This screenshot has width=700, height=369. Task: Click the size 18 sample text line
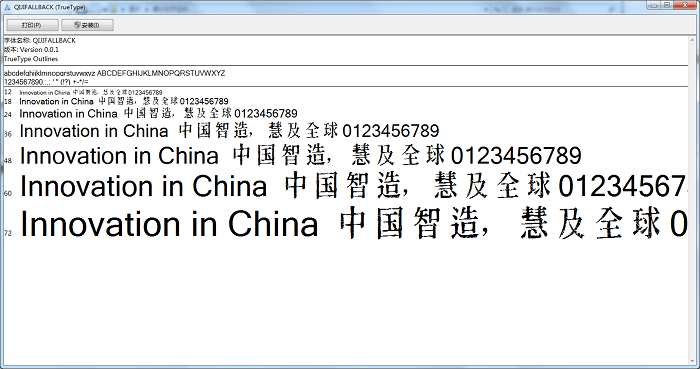click(x=124, y=102)
